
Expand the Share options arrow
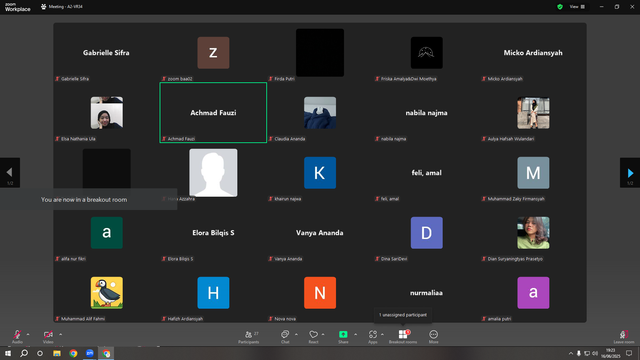click(x=356, y=334)
